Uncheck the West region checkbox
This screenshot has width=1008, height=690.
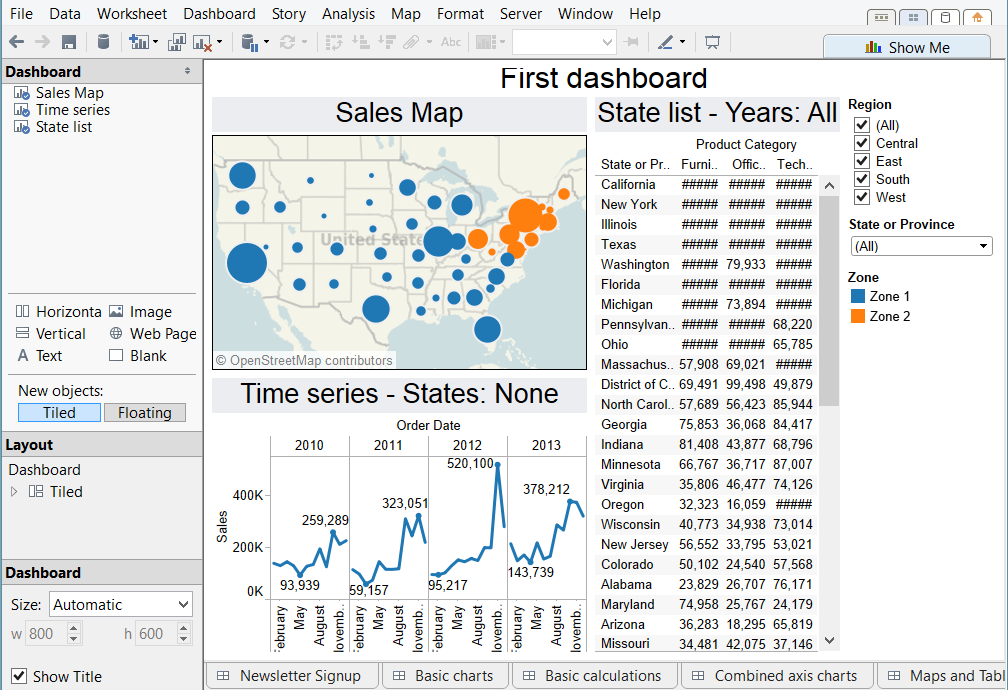tap(861, 197)
